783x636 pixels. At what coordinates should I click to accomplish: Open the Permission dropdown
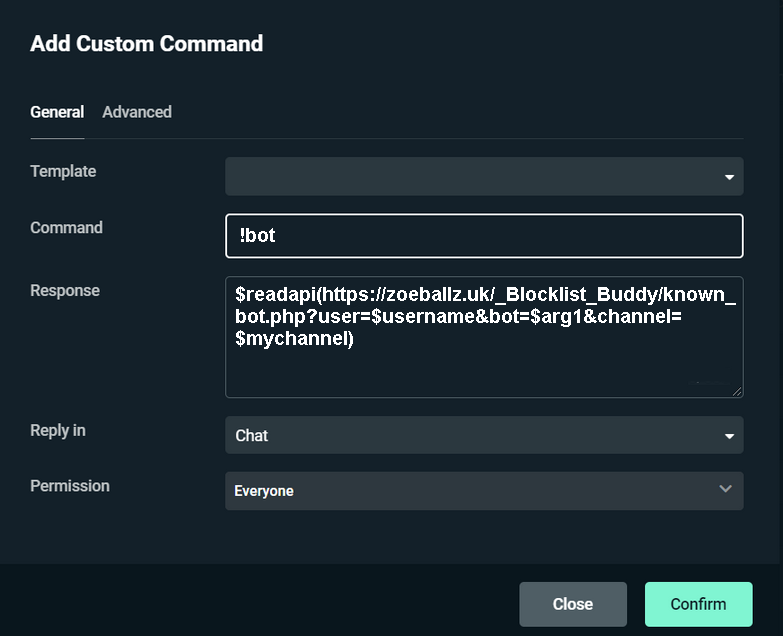tap(470, 491)
